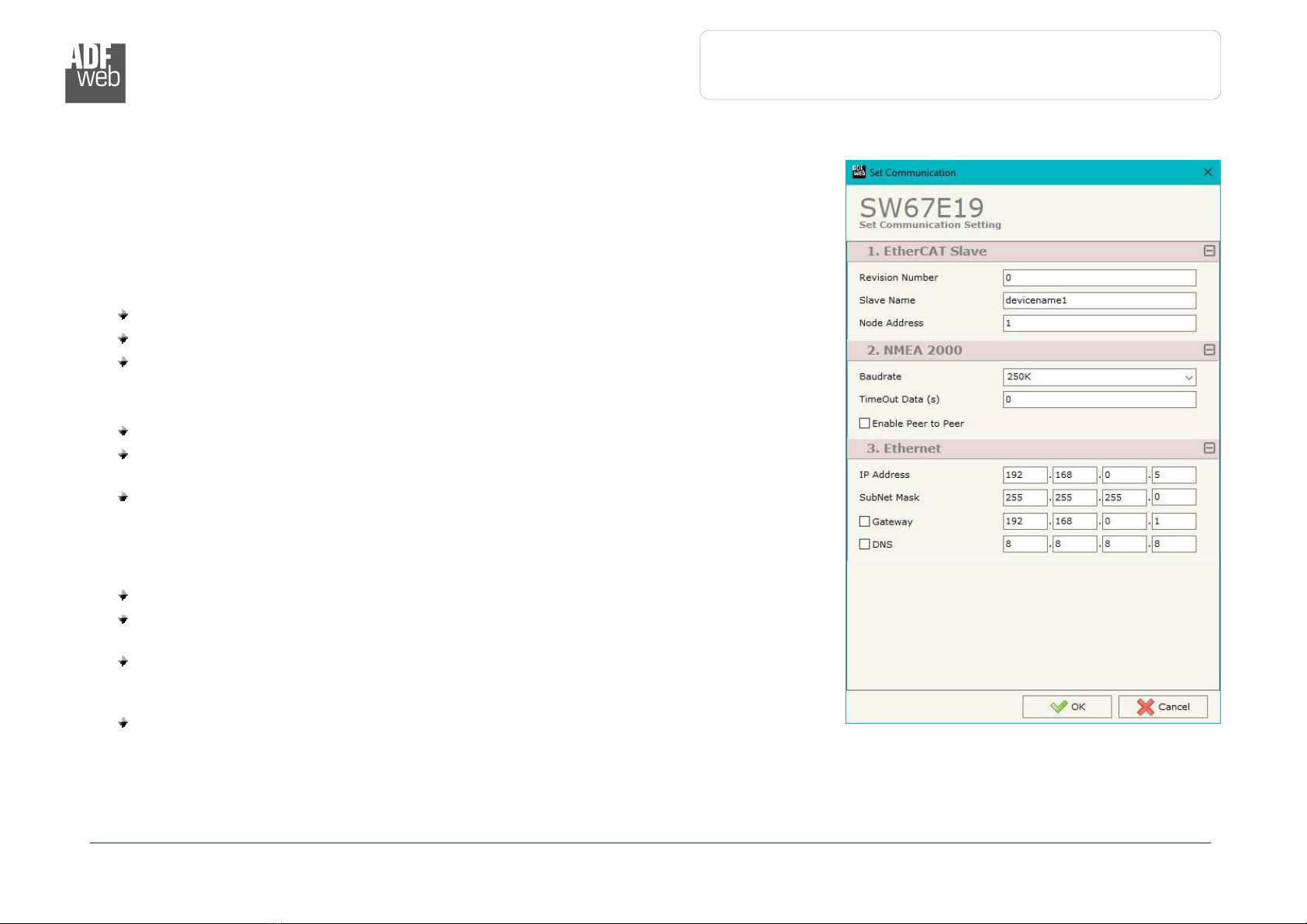This screenshot has height=924, width=1307.
Task: Click the 2. NMEA 2000 section header
Action: pyautogui.click(x=1032, y=350)
